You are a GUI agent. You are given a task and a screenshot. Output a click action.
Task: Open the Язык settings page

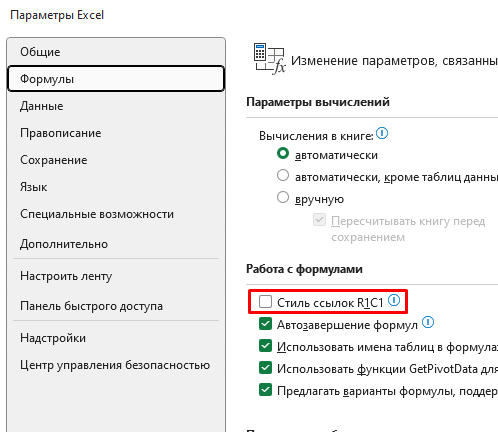(x=116, y=187)
